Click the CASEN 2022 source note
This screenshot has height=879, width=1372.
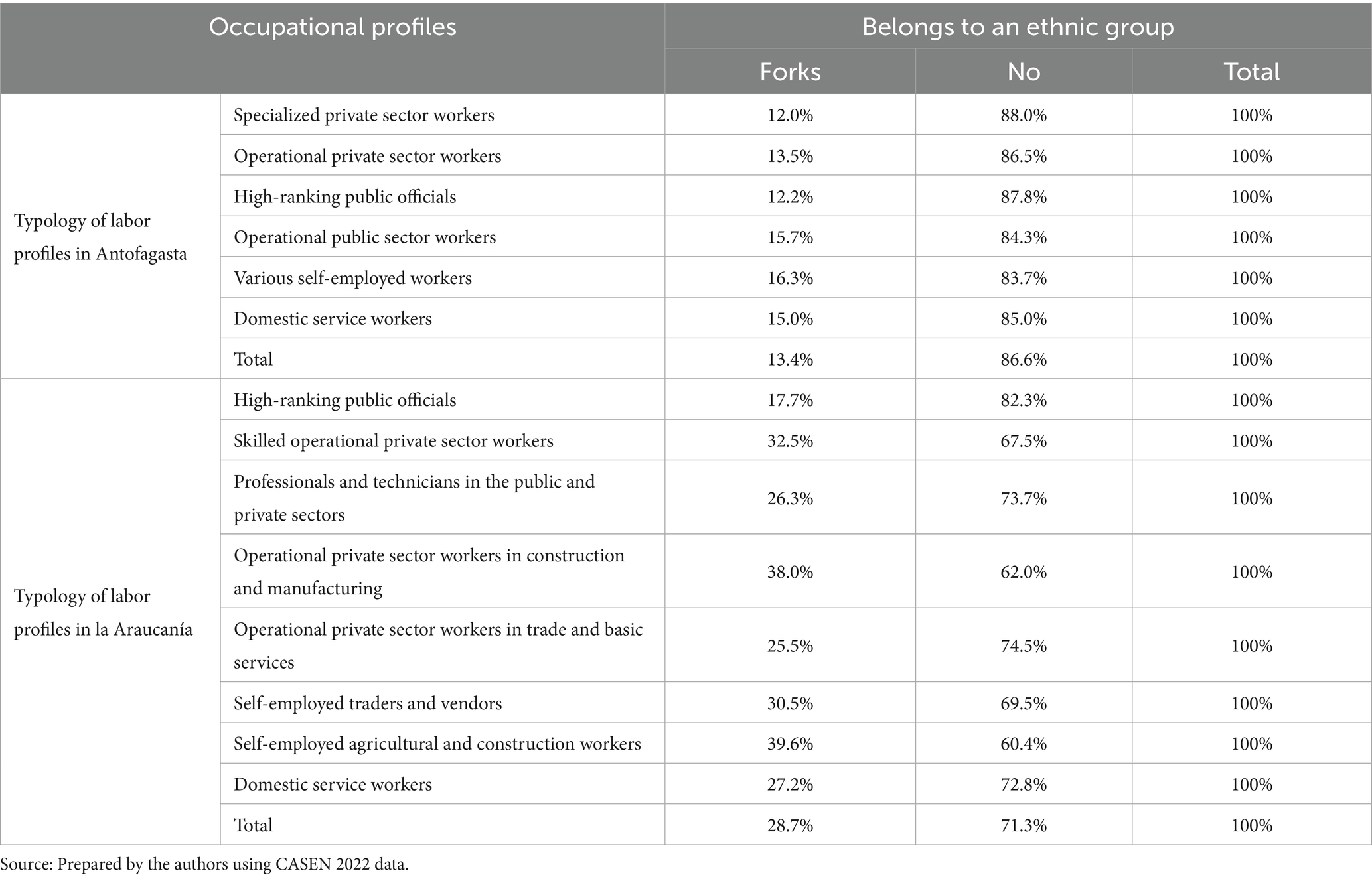(204, 864)
